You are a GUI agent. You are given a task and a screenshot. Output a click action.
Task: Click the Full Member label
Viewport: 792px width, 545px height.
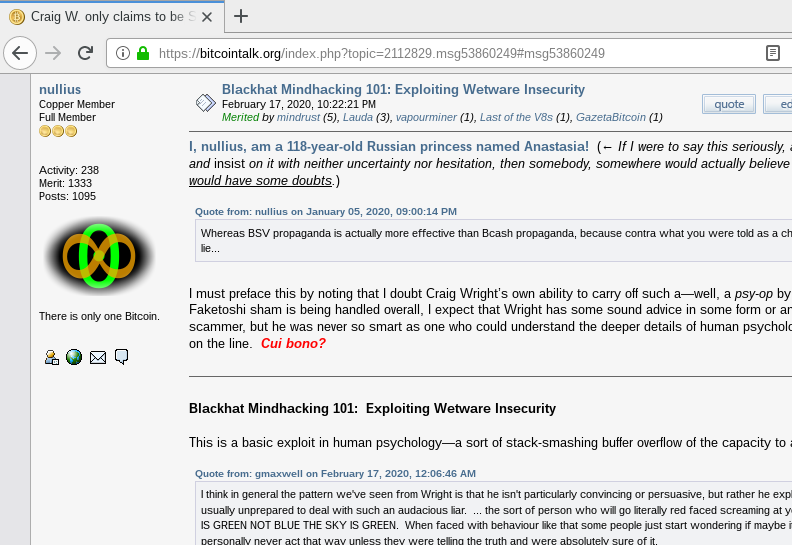[67, 117]
